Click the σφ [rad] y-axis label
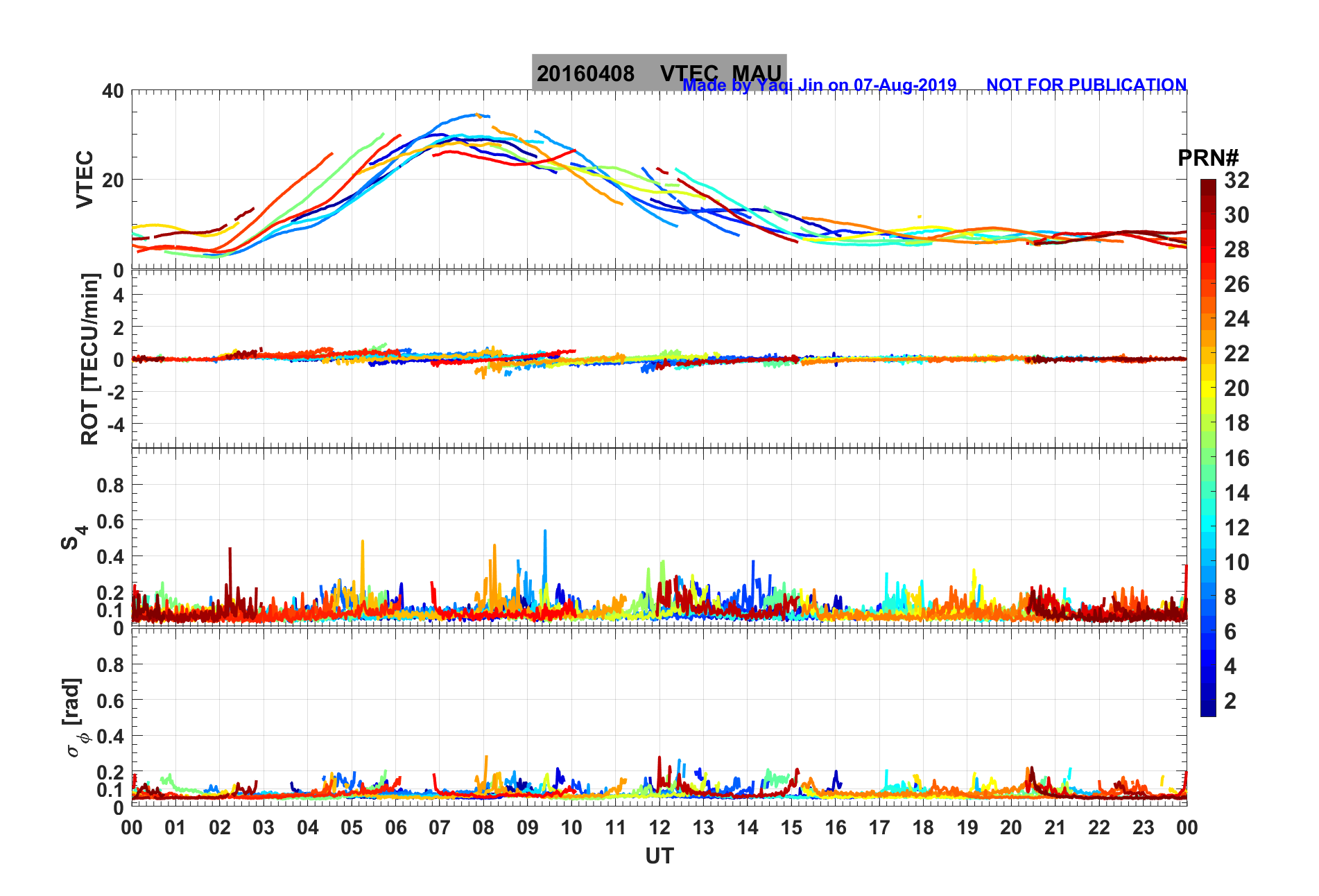This screenshot has height=896, width=1319. click(75, 717)
